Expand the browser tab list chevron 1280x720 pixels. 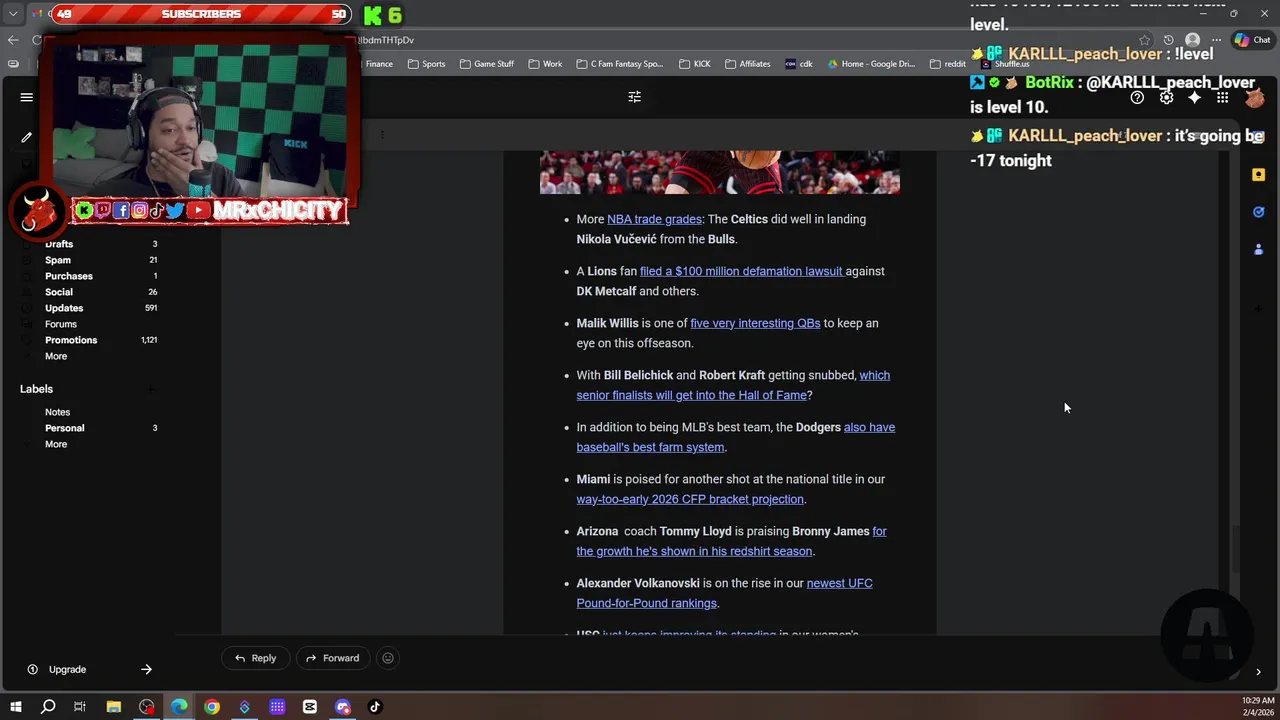pyautogui.click(x=13, y=14)
